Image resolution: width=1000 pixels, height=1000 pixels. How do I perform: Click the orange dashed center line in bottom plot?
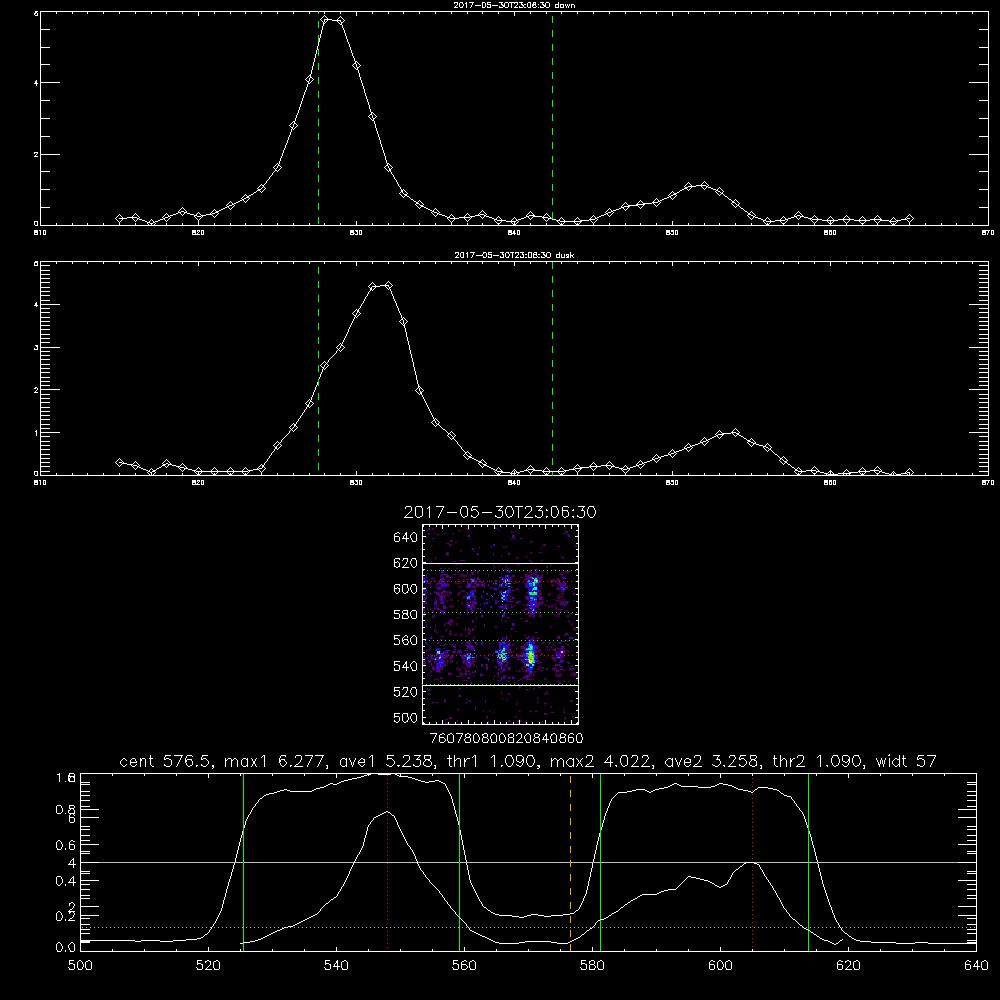point(570,861)
